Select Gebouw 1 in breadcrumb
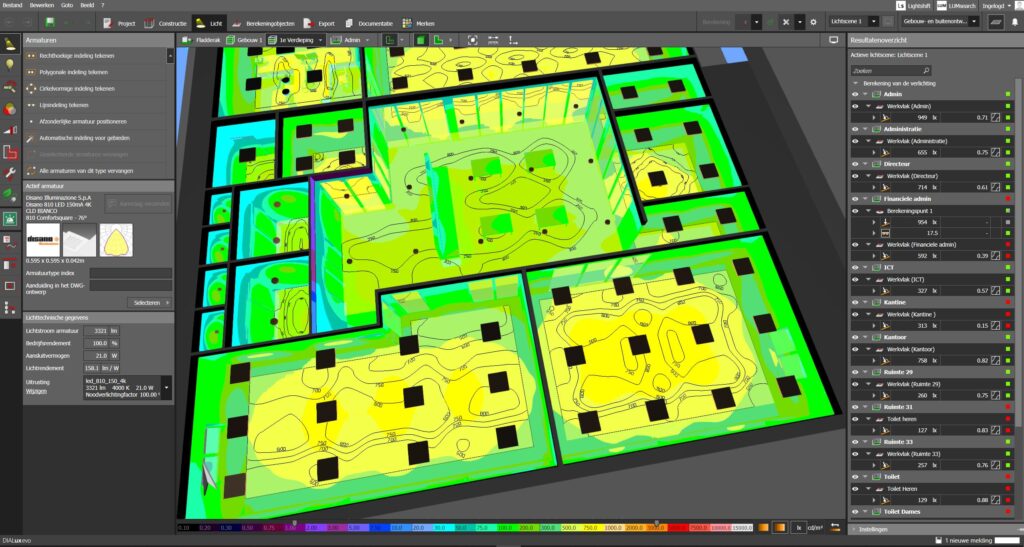Screen dimensions: 1024x547 (x=244, y=40)
